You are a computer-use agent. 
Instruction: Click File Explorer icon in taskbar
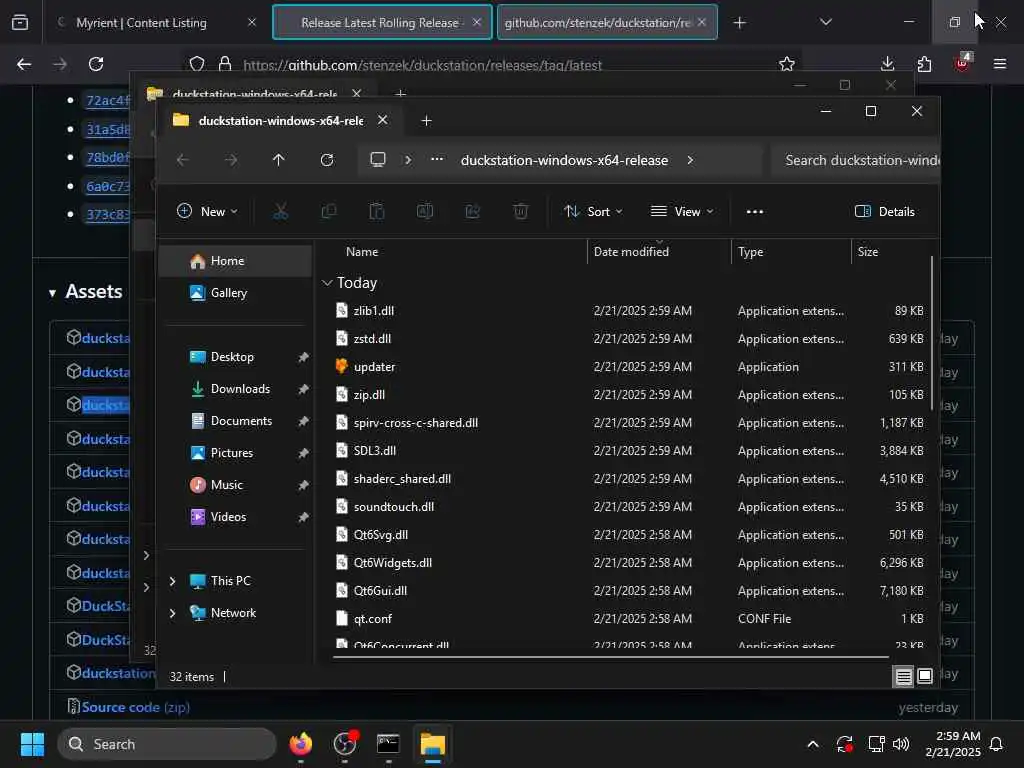432,744
